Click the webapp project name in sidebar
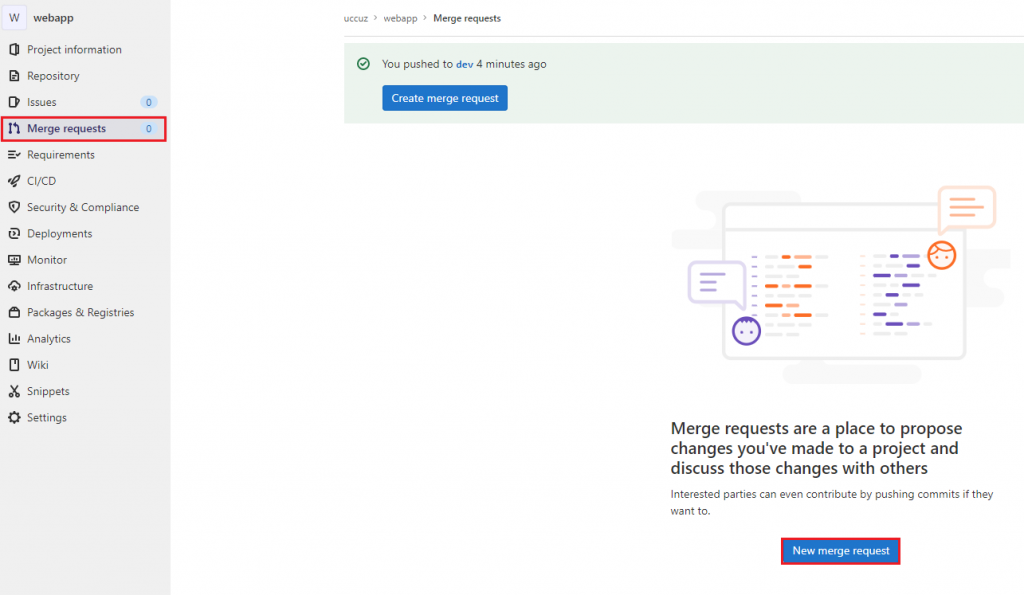The width and height of the screenshot is (1024, 595). click(54, 18)
